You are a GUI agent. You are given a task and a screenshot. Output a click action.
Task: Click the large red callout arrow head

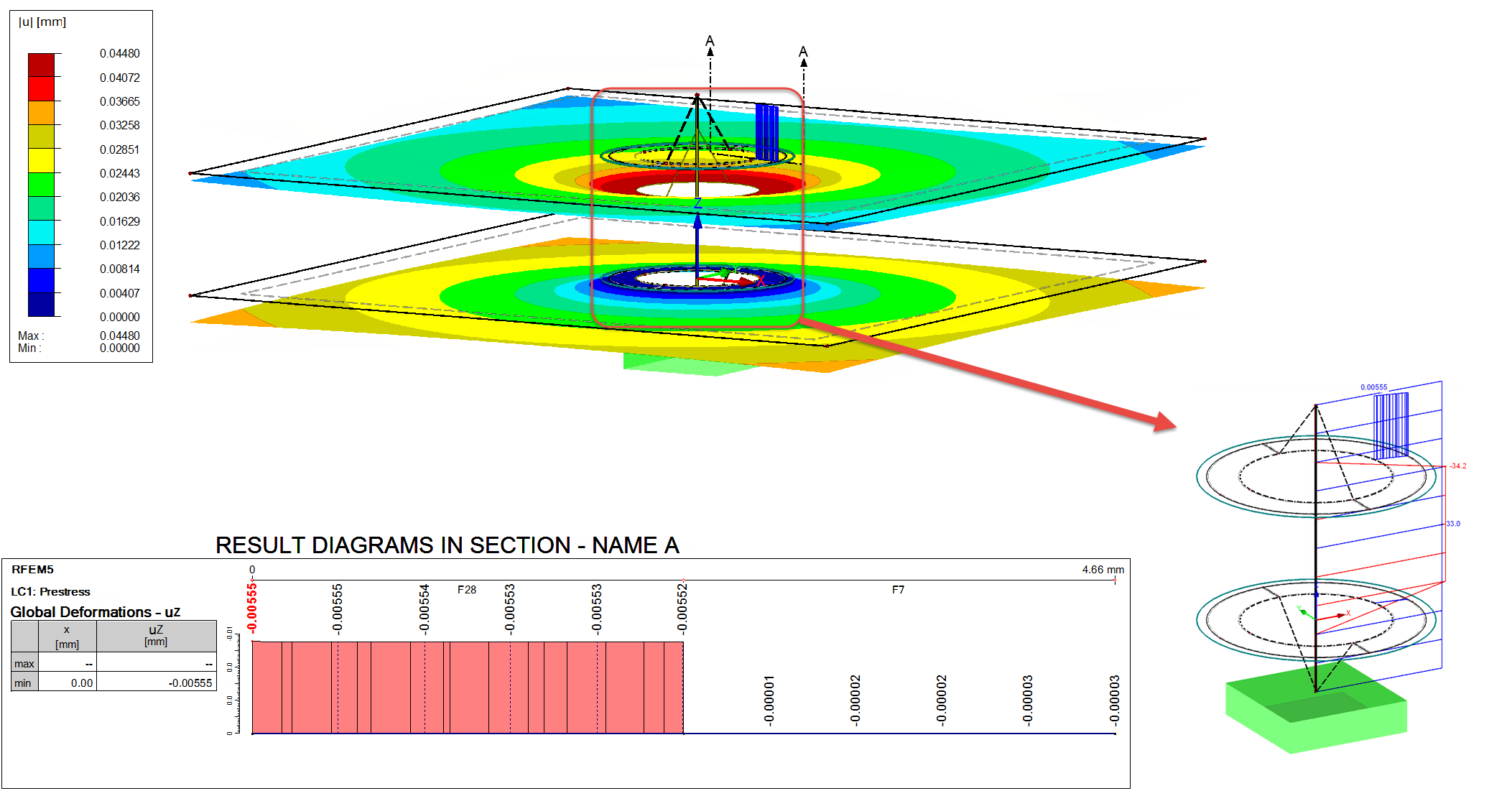tap(1164, 422)
